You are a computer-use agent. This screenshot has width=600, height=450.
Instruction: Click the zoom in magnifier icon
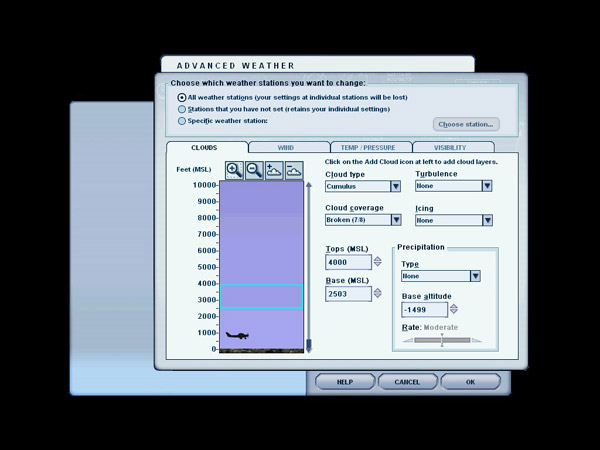pos(234,170)
